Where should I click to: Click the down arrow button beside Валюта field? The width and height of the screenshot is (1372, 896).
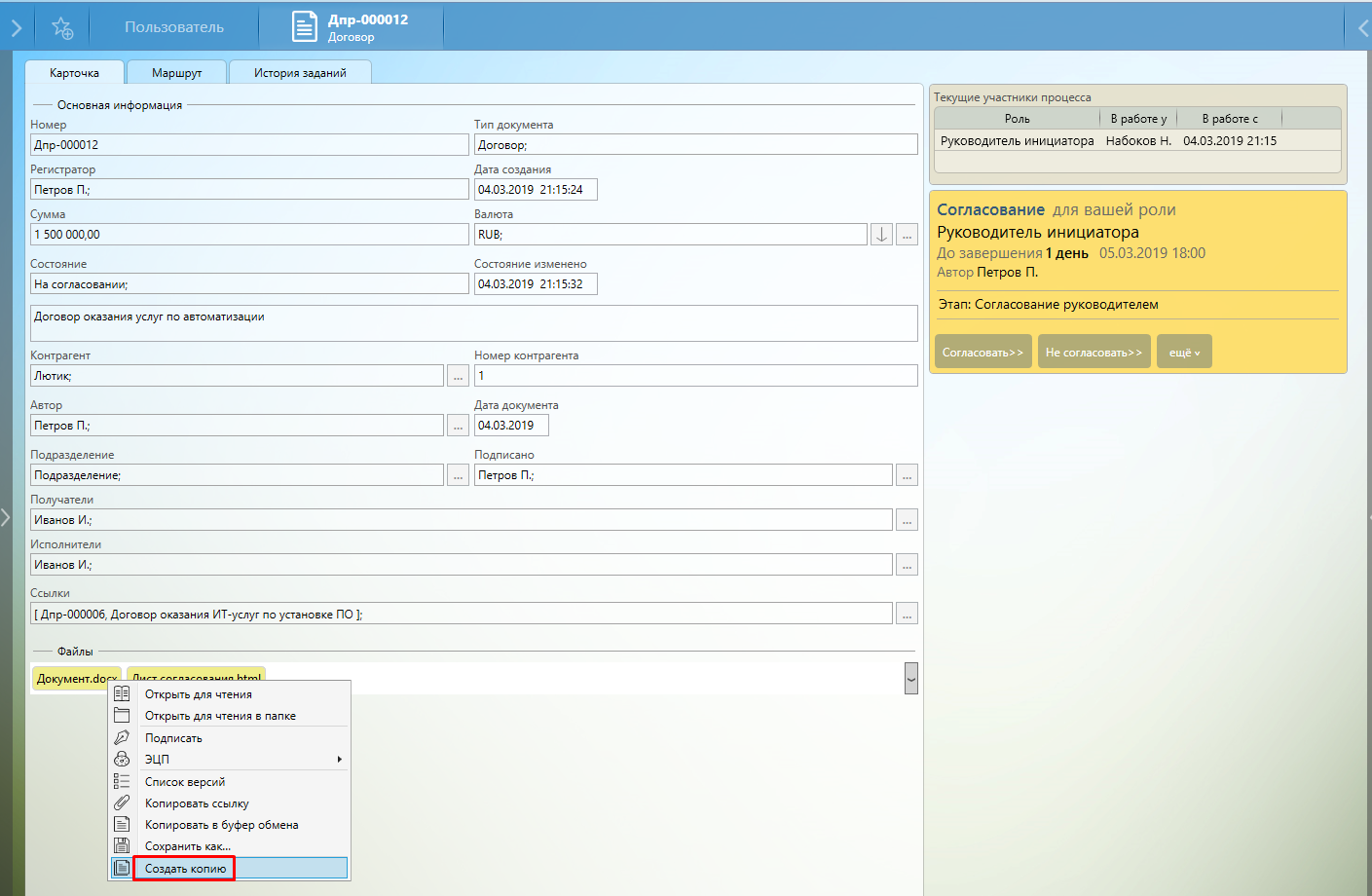[881, 235]
